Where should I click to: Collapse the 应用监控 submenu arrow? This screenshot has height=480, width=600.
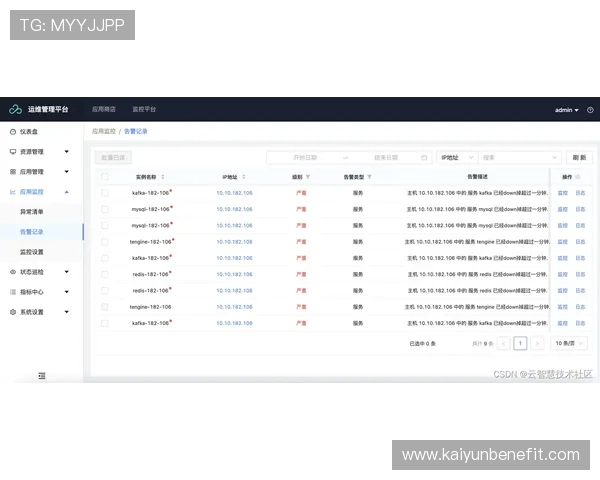point(67,192)
